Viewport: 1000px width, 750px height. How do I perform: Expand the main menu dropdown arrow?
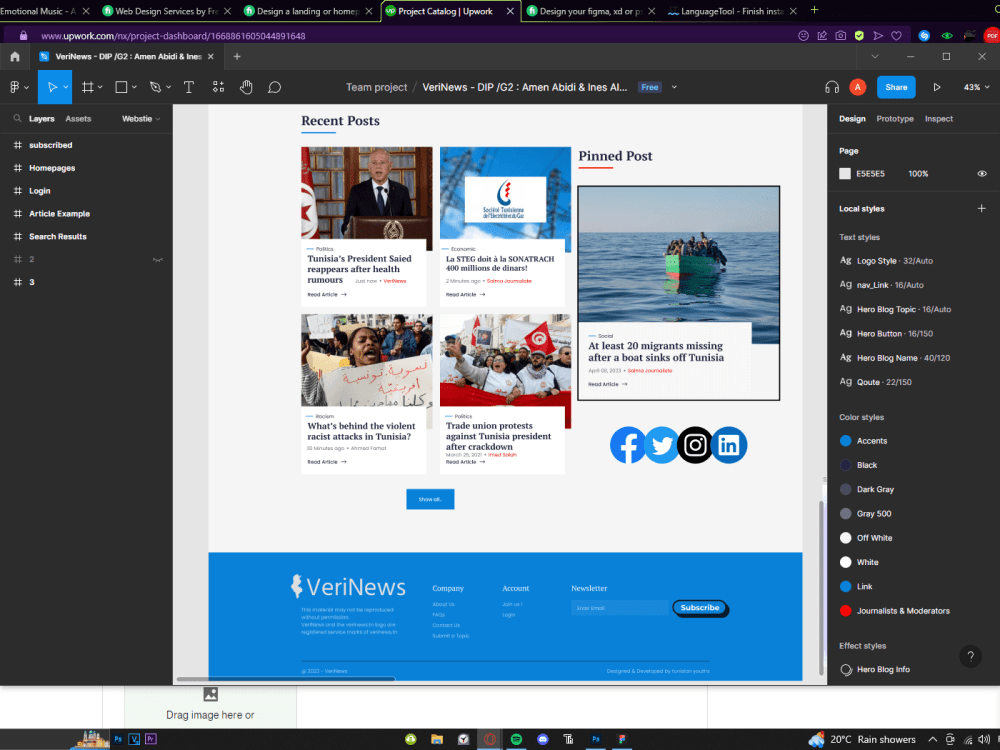(x=26, y=87)
